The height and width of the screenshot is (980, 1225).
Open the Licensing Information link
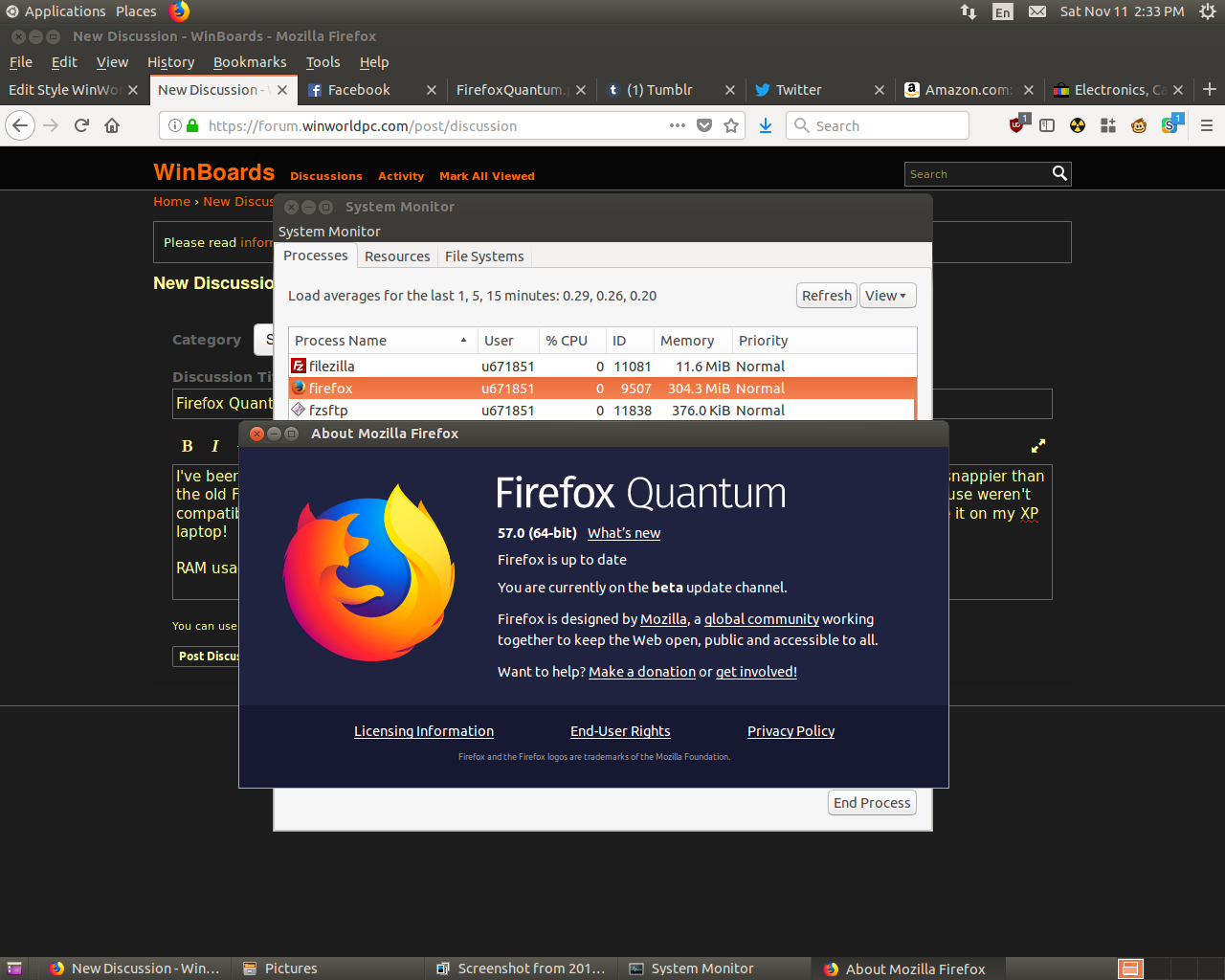424,731
